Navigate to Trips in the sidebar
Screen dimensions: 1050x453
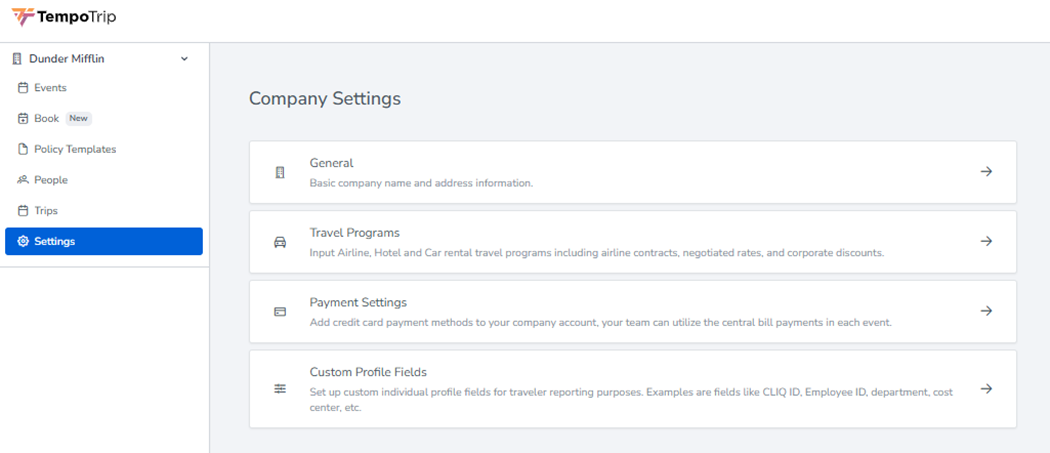(46, 211)
